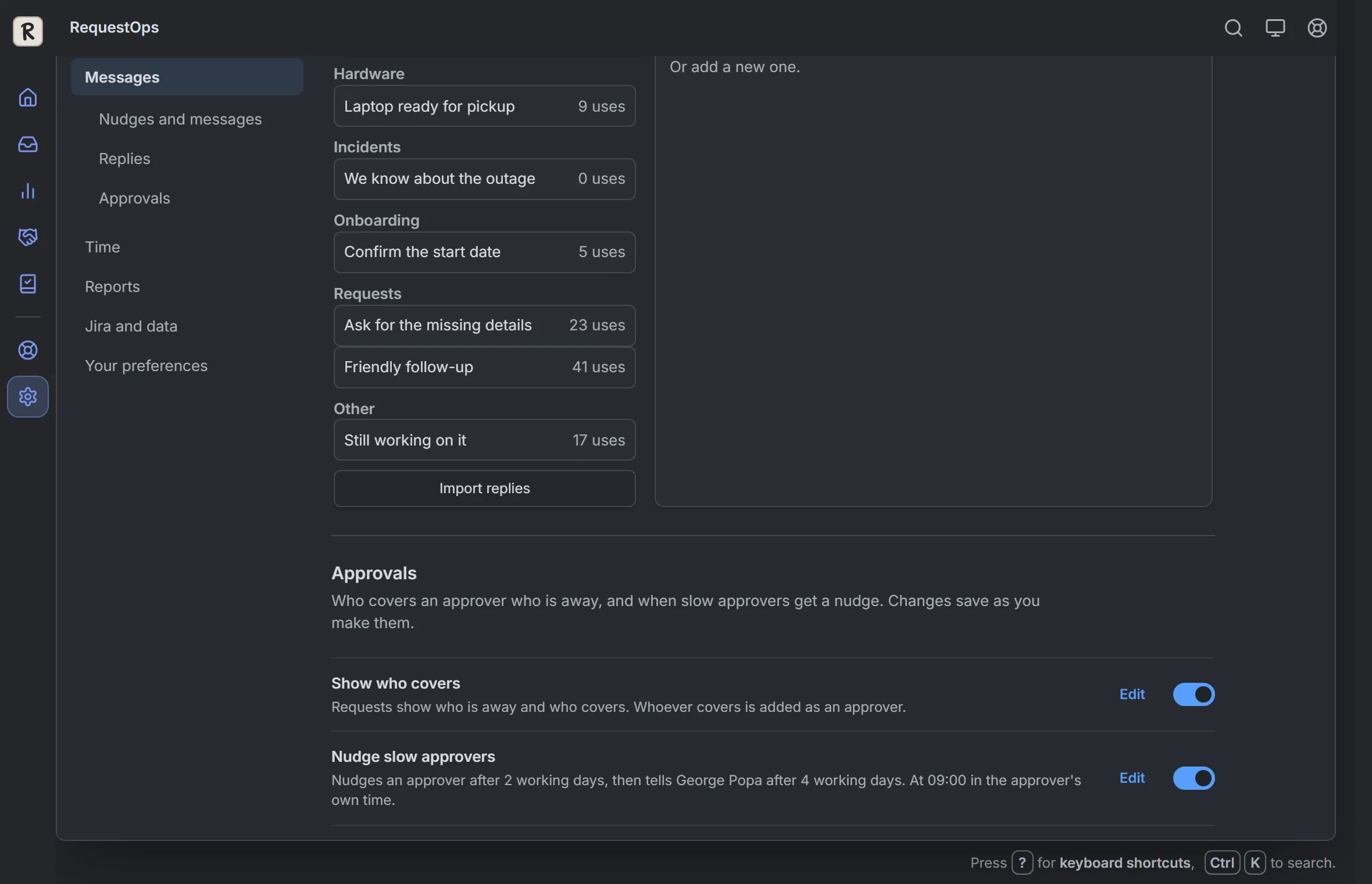Open the Home icon in sidebar

tap(28, 97)
